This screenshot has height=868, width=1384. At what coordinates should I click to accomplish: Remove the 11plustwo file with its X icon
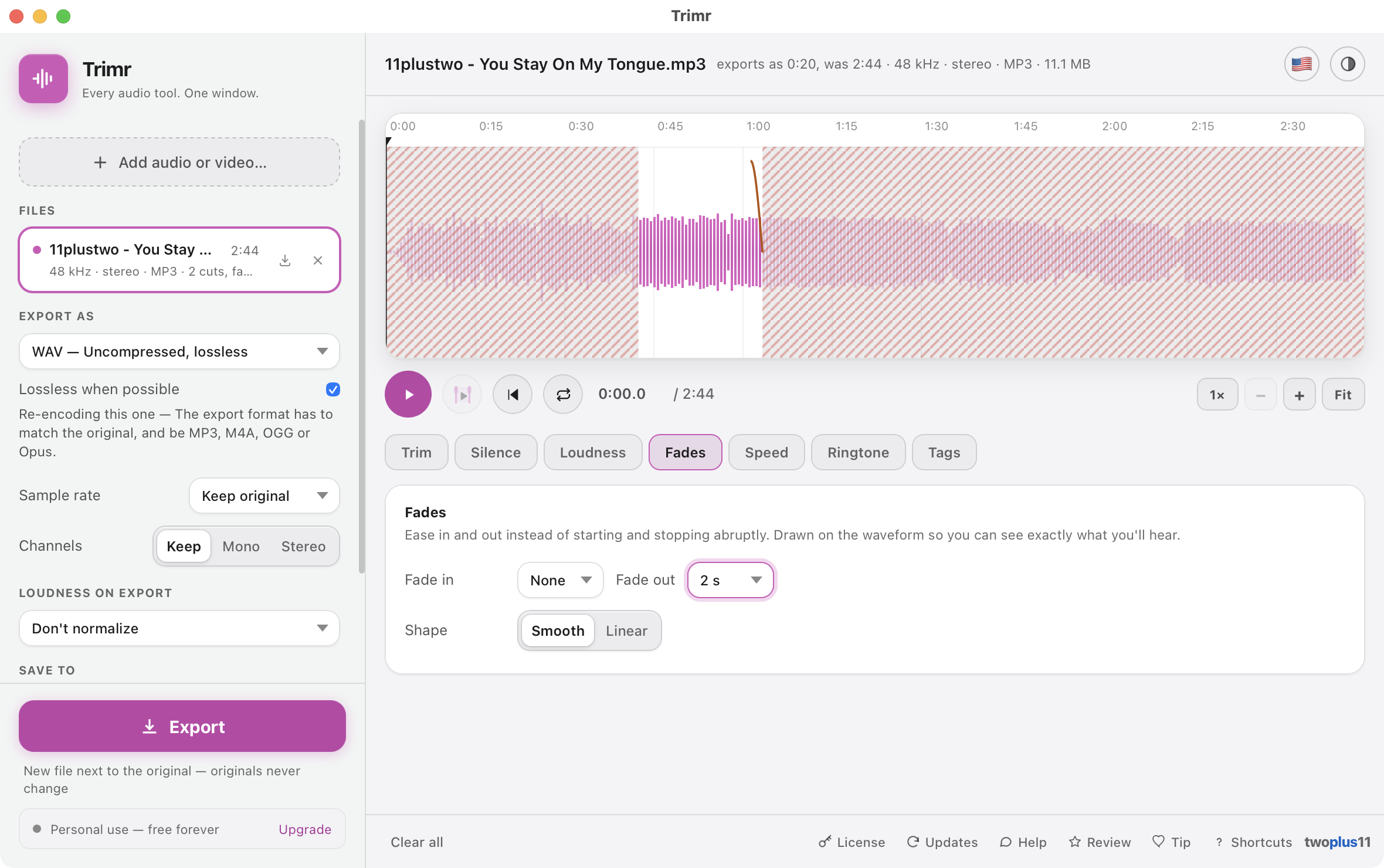[318, 260]
